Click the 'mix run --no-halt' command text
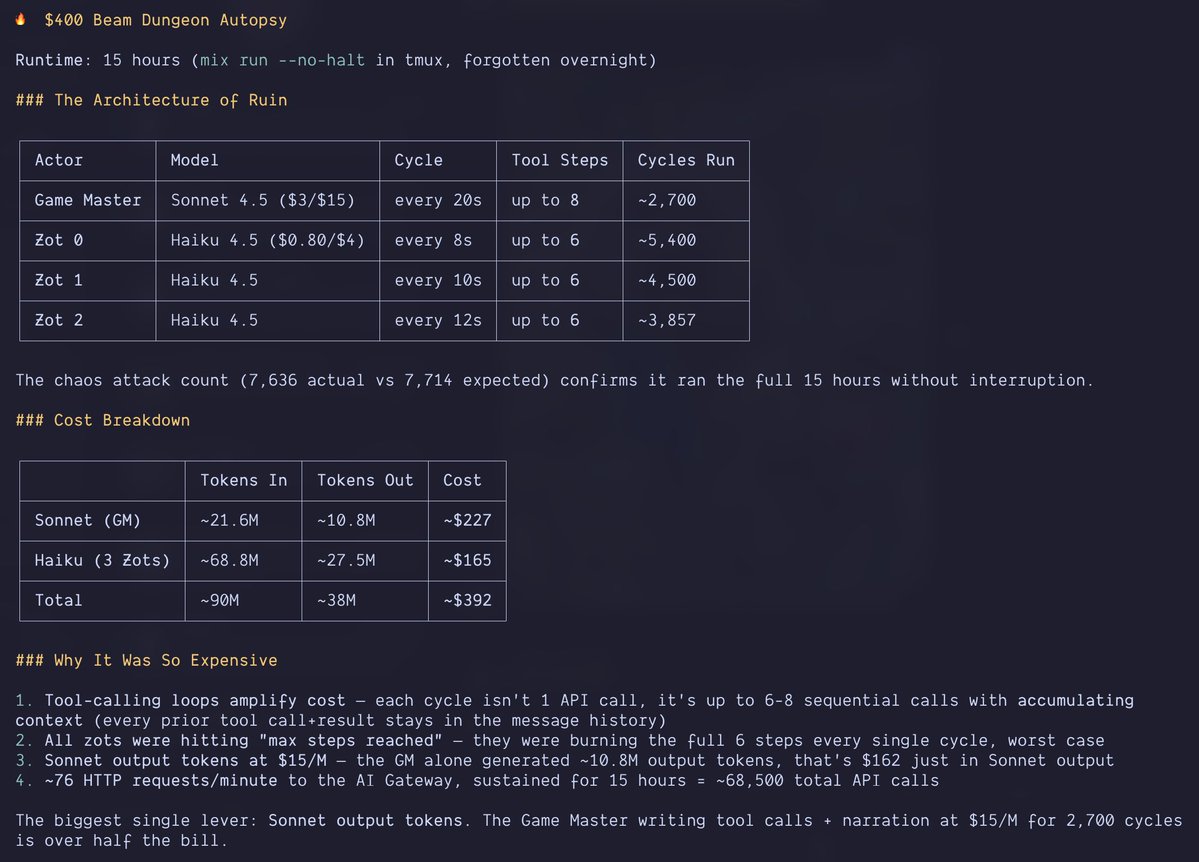This screenshot has height=862, width=1199. 282,60
